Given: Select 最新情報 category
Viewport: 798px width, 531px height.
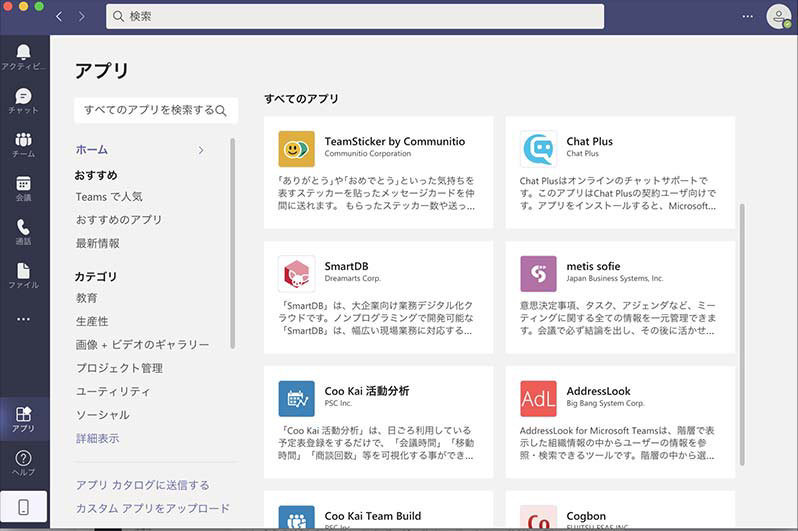Looking at the screenshot, I should [x=98, y=243].
